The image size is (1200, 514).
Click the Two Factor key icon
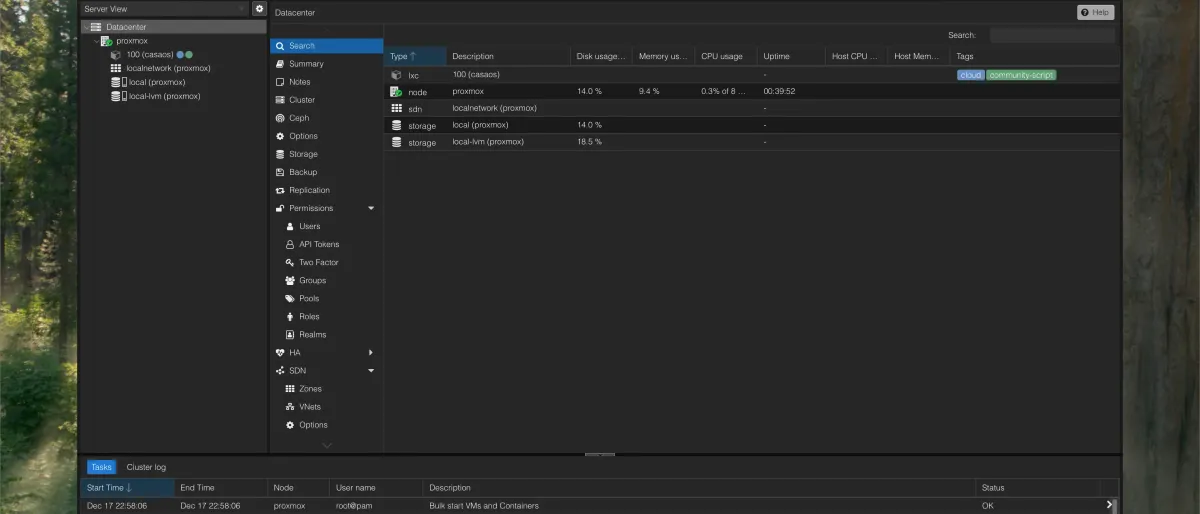click(x=290, y=262)
